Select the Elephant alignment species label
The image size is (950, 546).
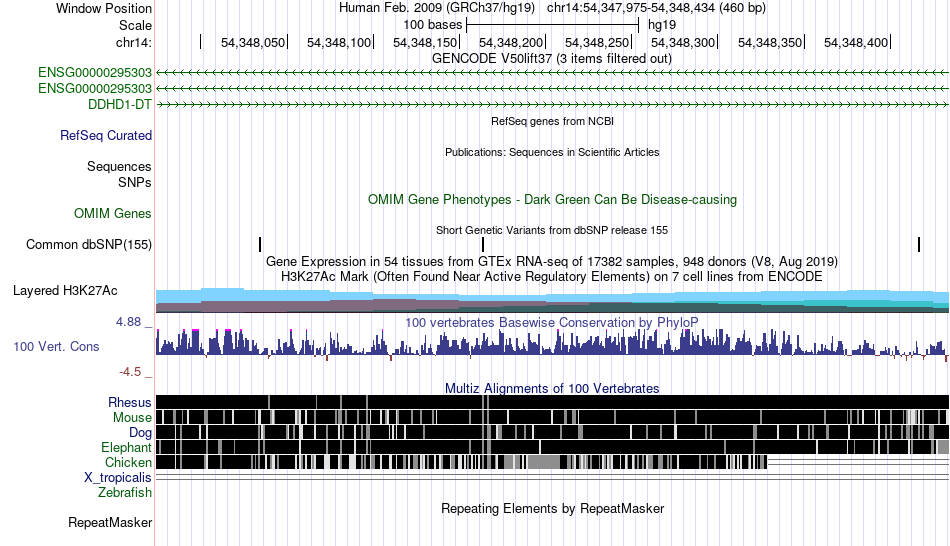click(x=127, y=447)
